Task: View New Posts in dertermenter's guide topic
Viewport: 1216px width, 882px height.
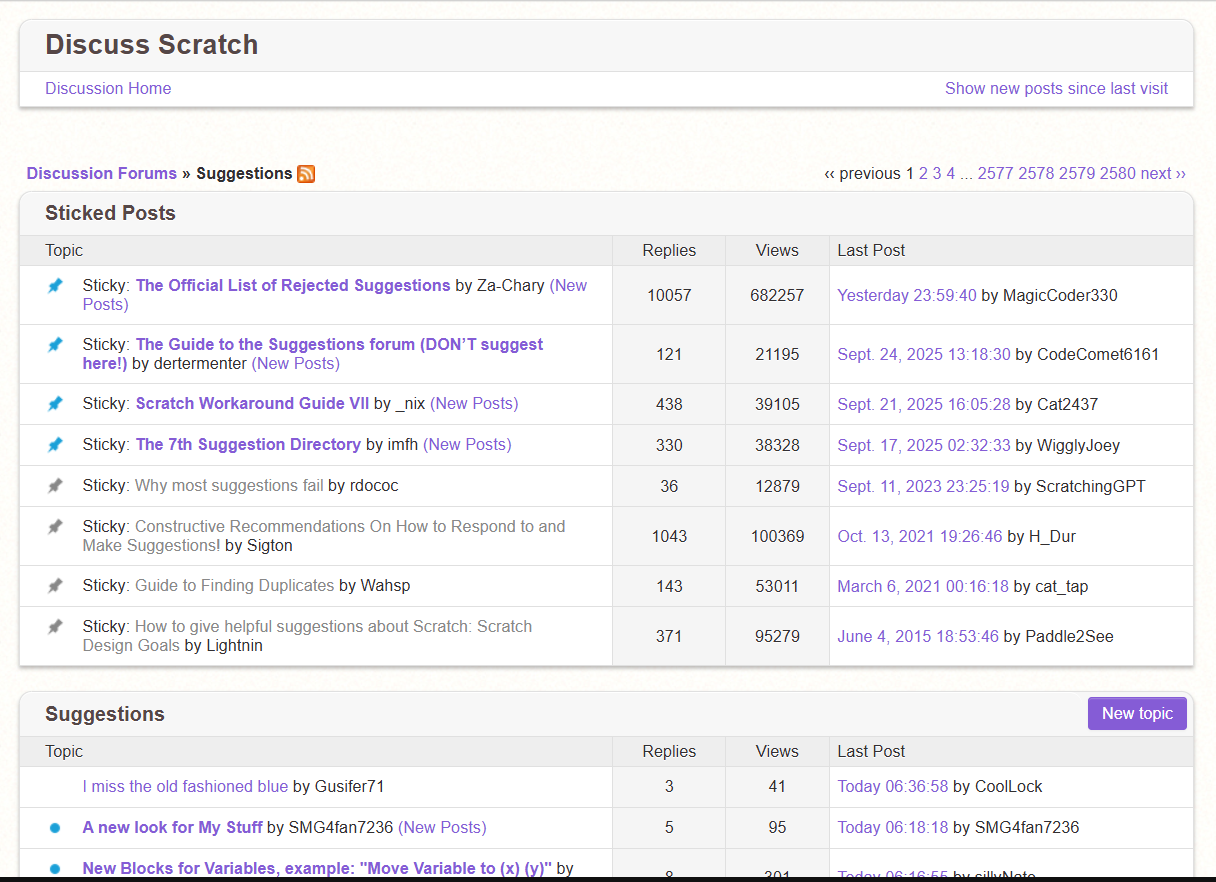Action: click(x=295, y=363)
